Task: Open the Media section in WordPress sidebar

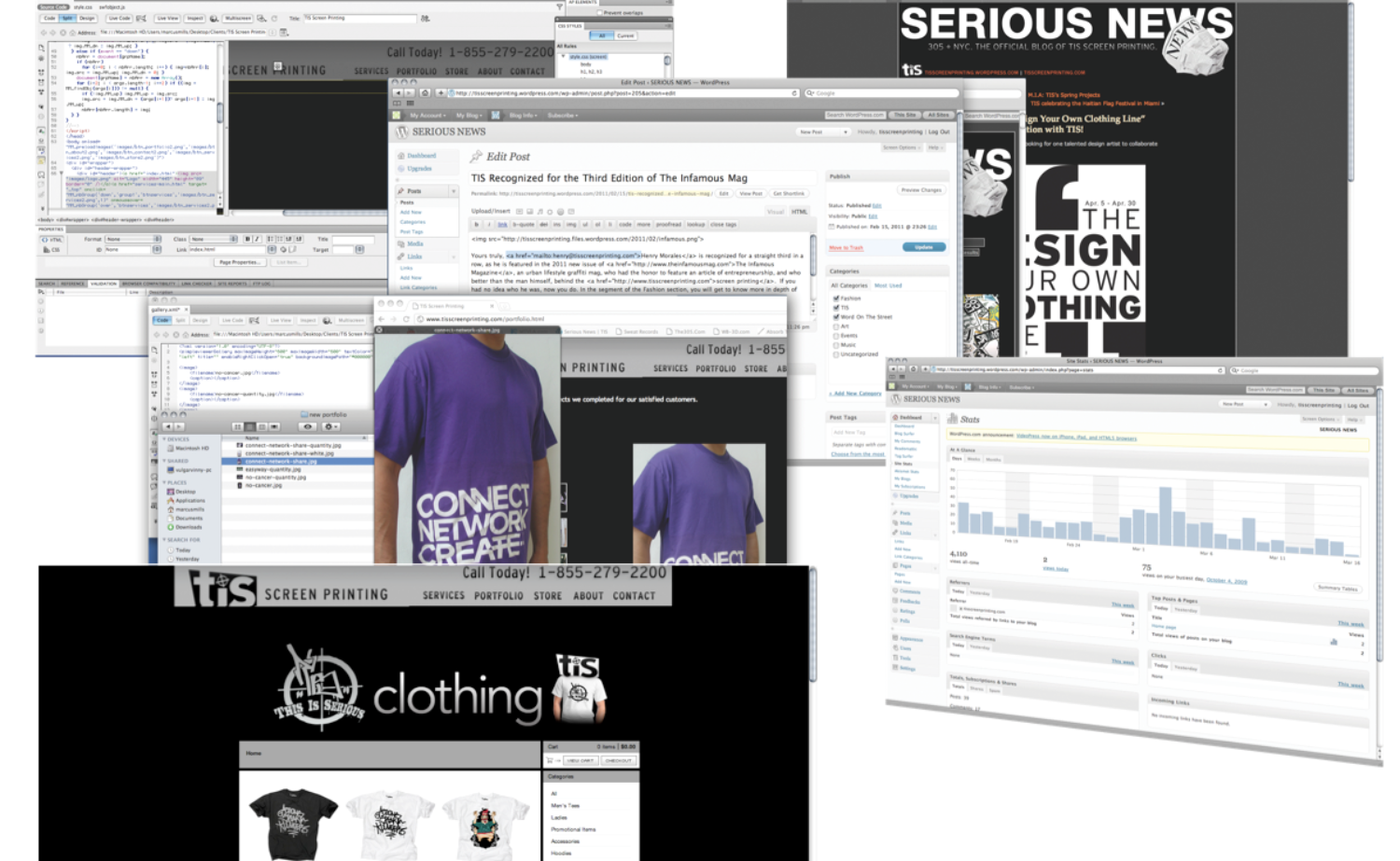Action: point(415,243)
